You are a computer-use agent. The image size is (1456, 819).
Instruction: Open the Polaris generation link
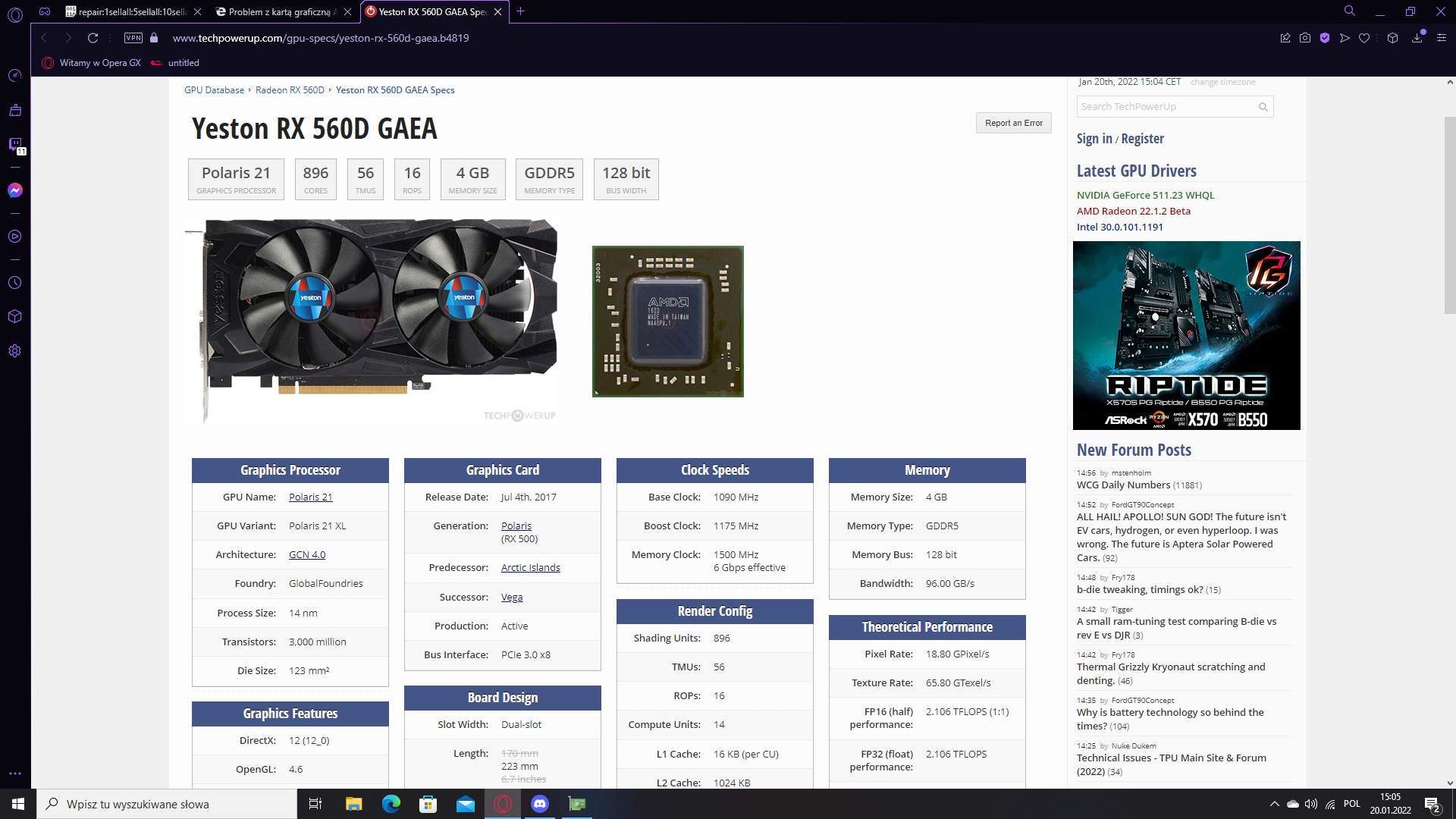tap(516, 526)
